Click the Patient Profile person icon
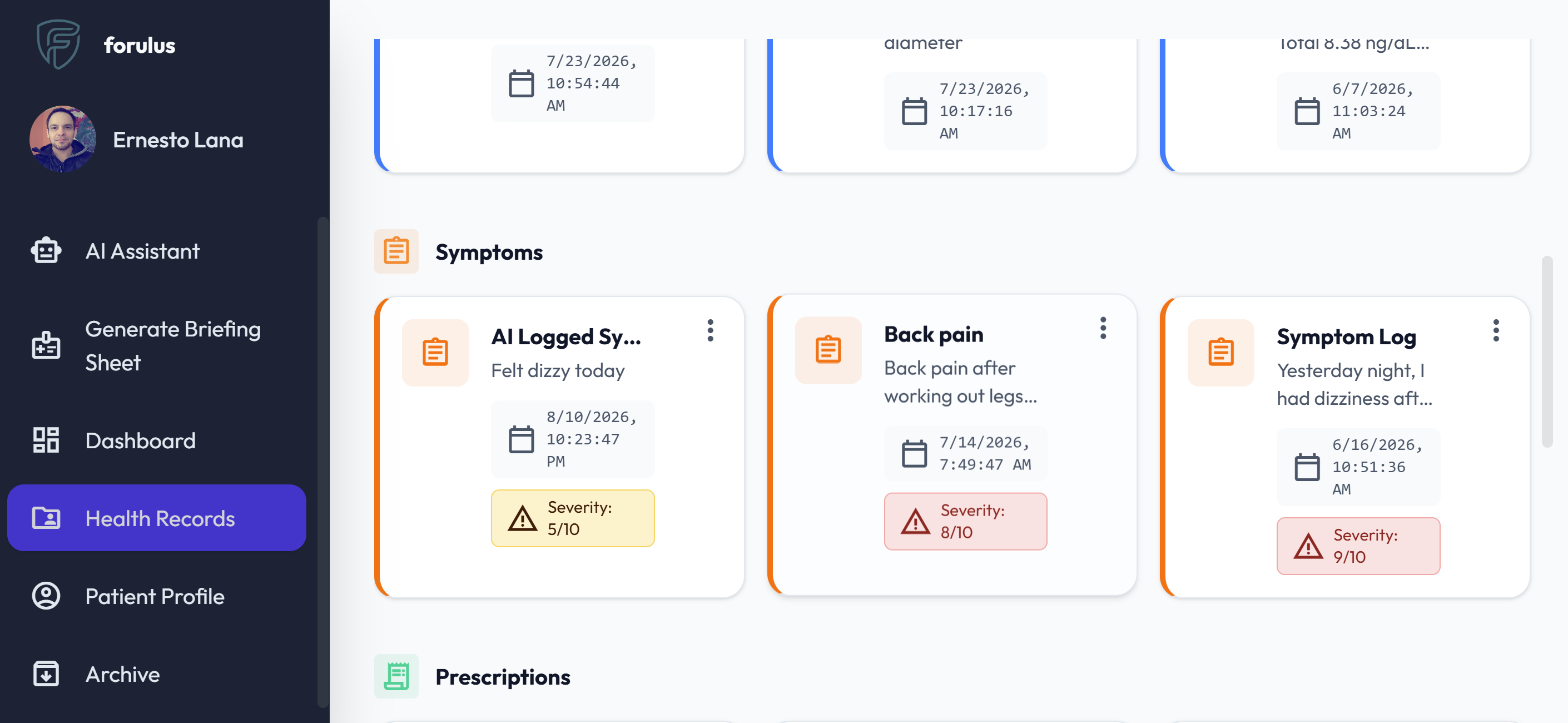 46,596
